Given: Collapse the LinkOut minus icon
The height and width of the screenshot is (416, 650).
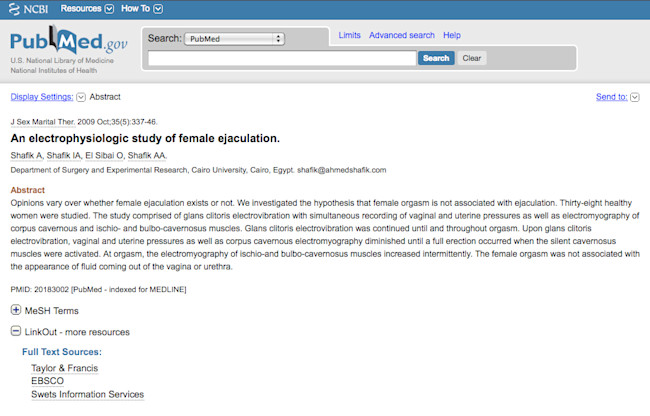Looking at the screenshot, I should [16, 331].
